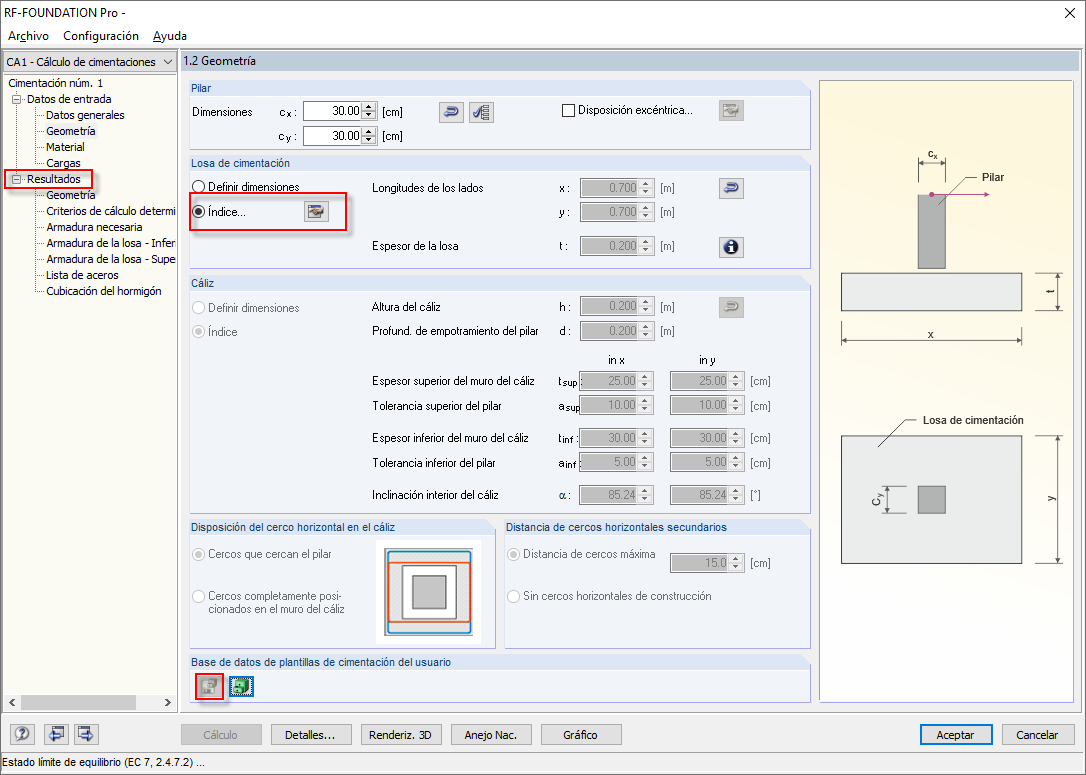Image resolution: width=1086 pixels, height=775 pixels.
Task: Select Cargas in the input data tree
Action: point(63,163)
